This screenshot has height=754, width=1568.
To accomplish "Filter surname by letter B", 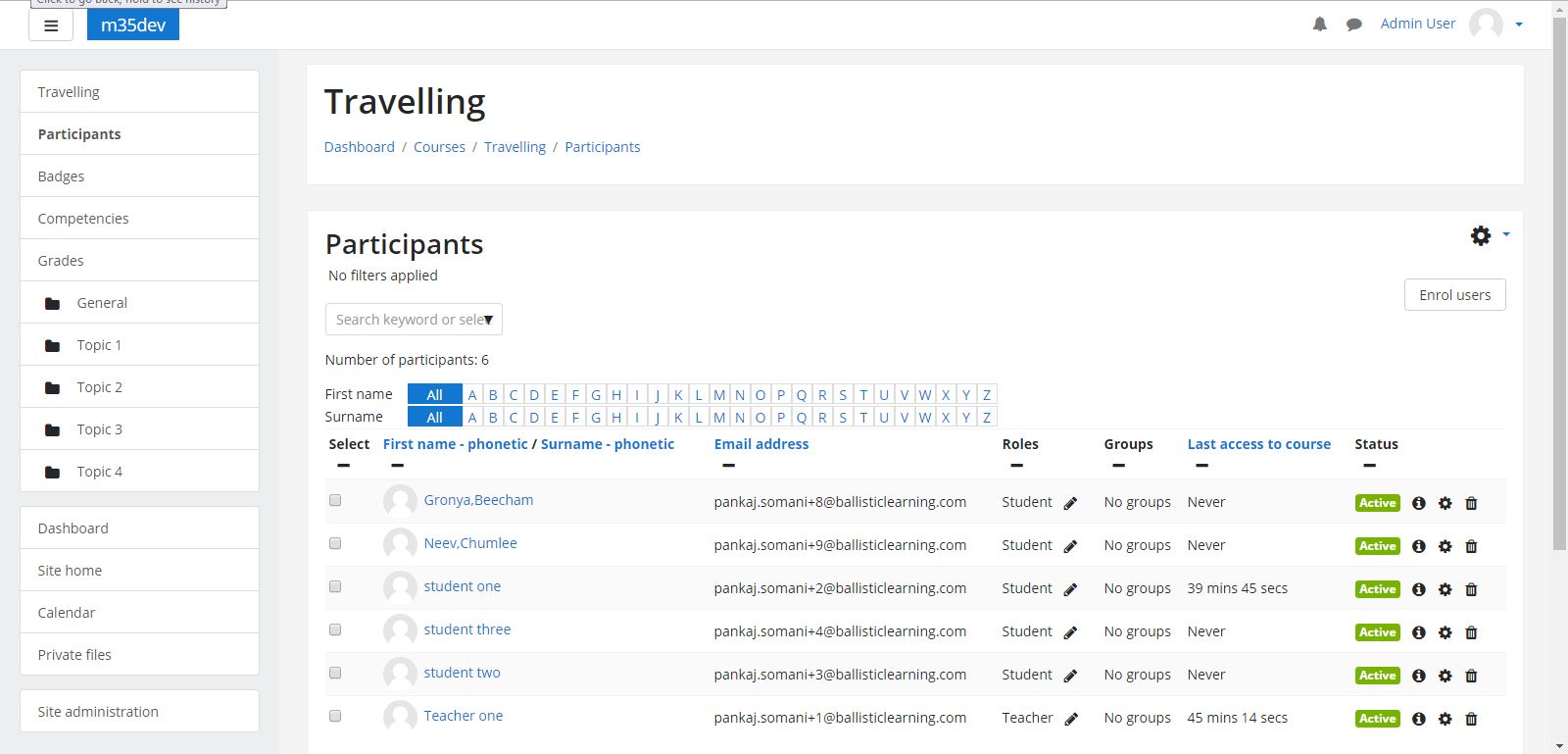I will click(493, 418).
